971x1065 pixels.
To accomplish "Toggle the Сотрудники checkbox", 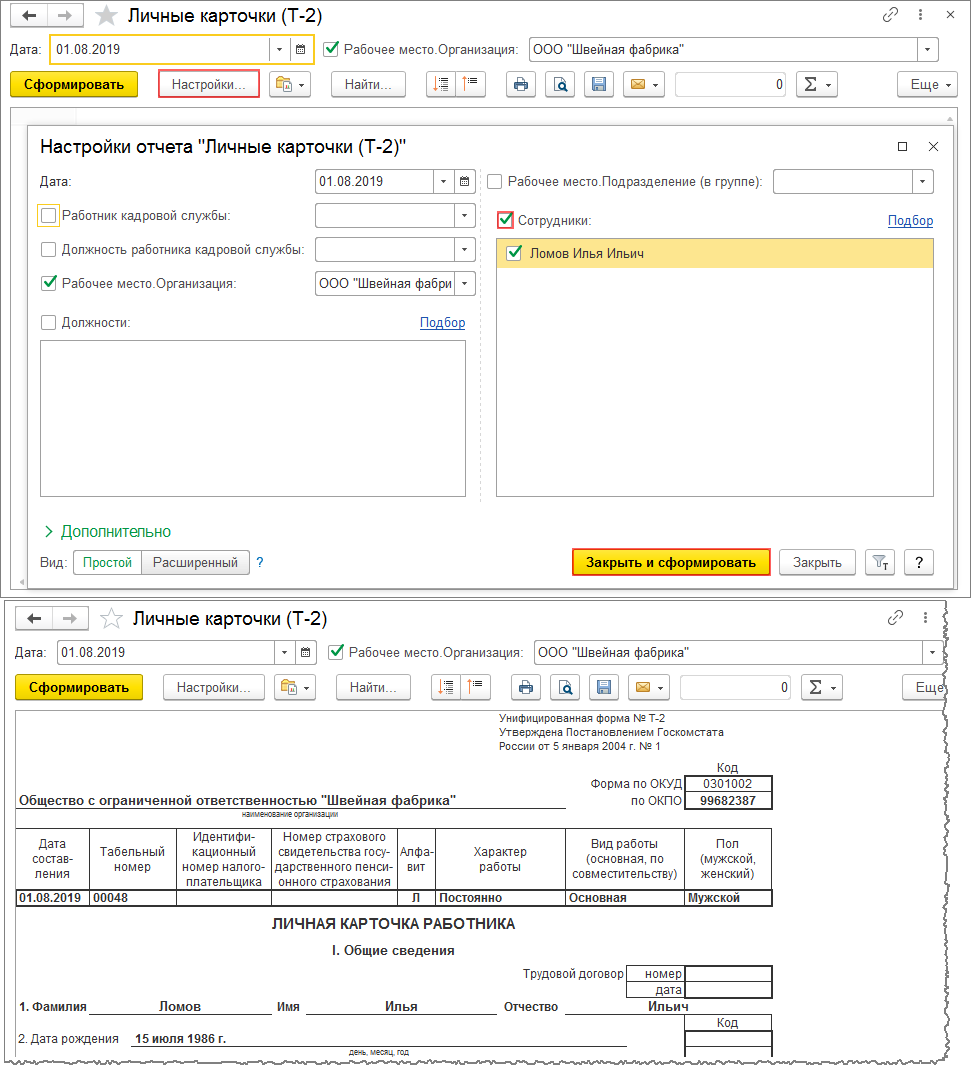I will [x=505, y=220].
